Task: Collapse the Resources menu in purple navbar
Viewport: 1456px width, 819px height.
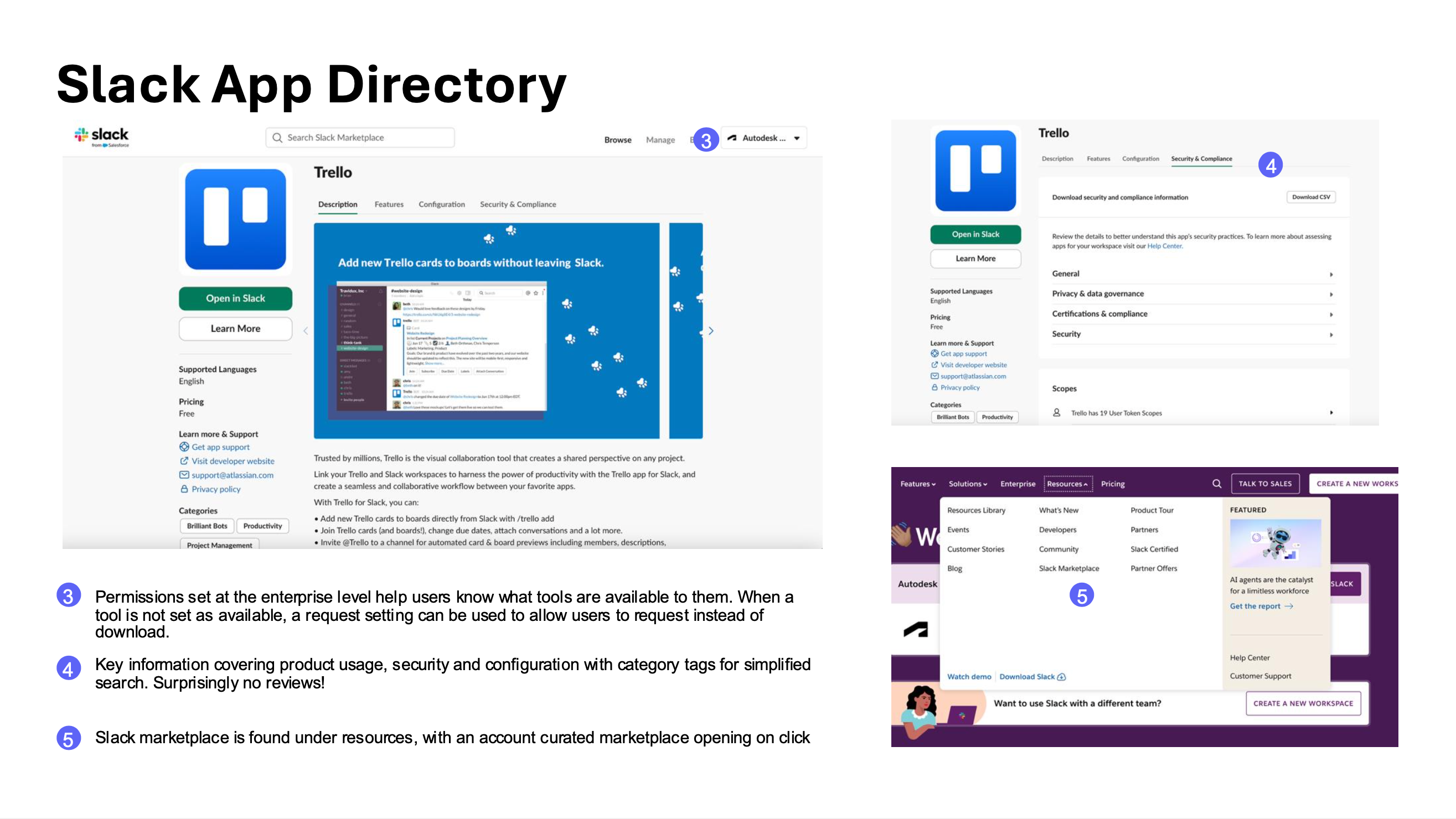Action: click(x=1068, y=484)
